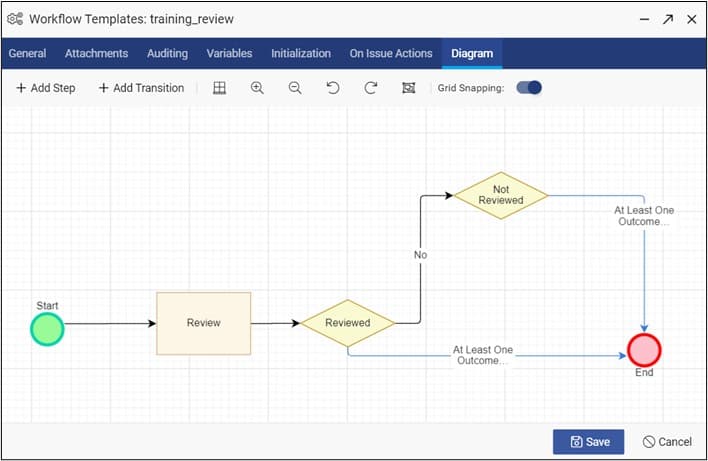Toggle Grid Snapping off
This screenshot has width=708, height=461.
point(529,88)
